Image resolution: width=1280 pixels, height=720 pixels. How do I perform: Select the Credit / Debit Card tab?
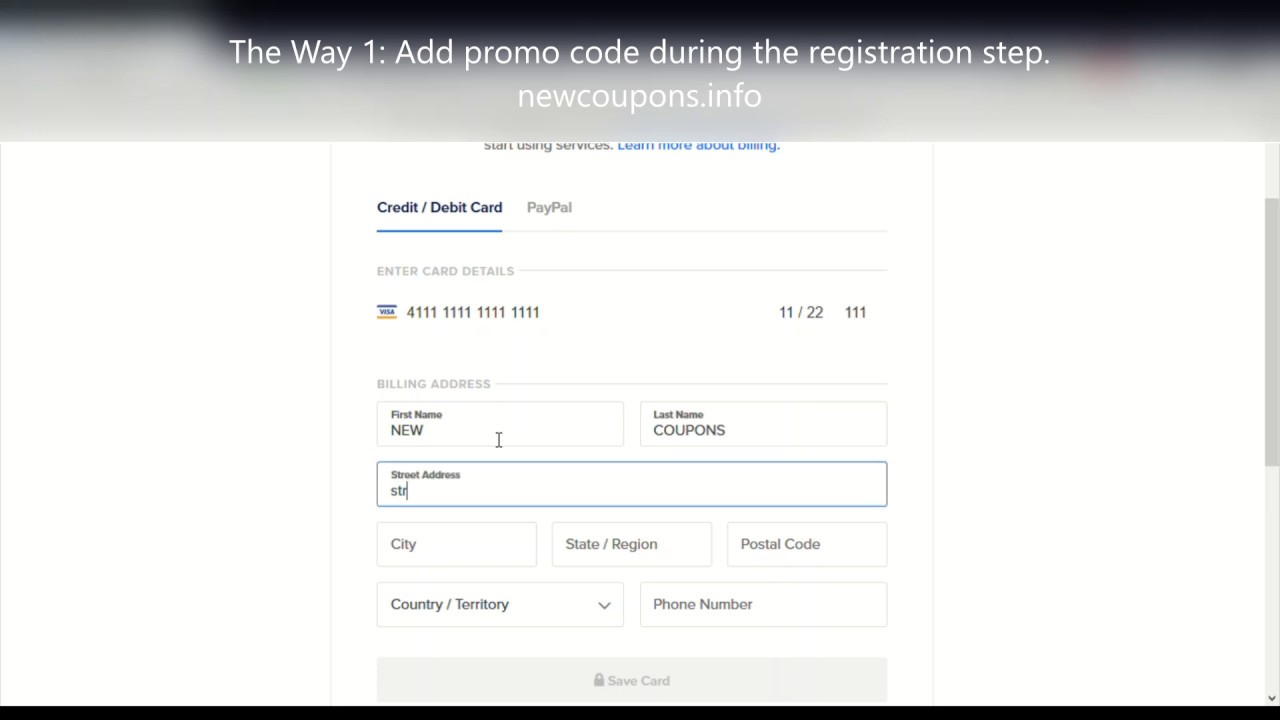pos(439,207)
